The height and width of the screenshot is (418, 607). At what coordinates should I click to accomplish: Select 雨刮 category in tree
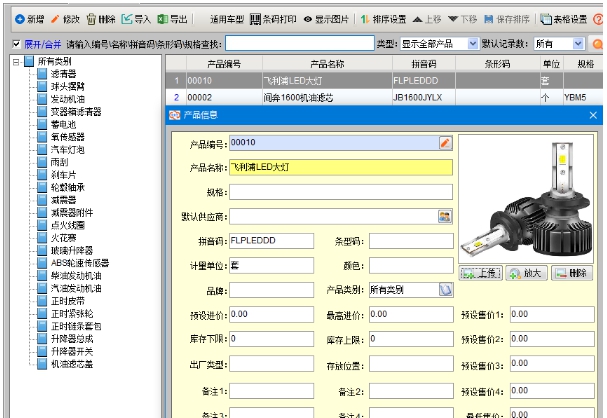tap(59, 162)
